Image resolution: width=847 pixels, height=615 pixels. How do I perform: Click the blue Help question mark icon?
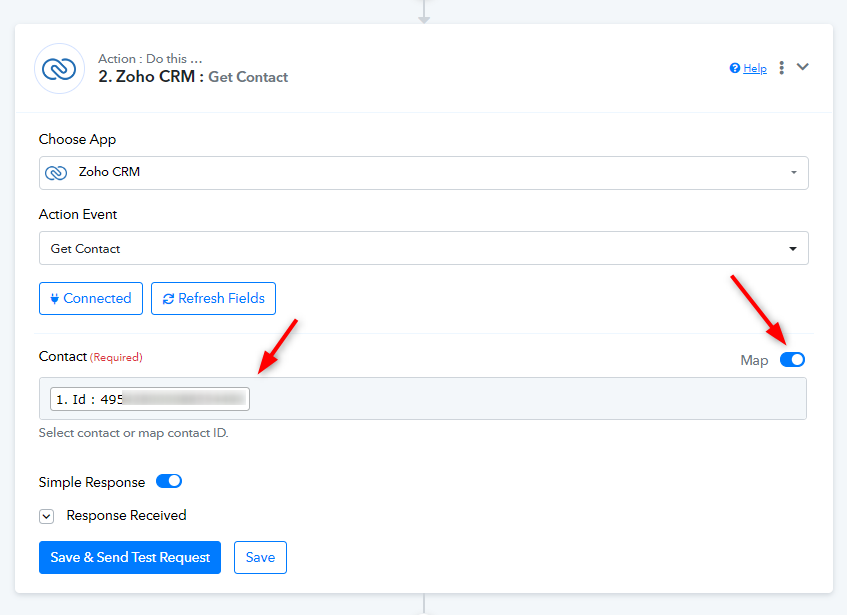[x=735, y=68]
